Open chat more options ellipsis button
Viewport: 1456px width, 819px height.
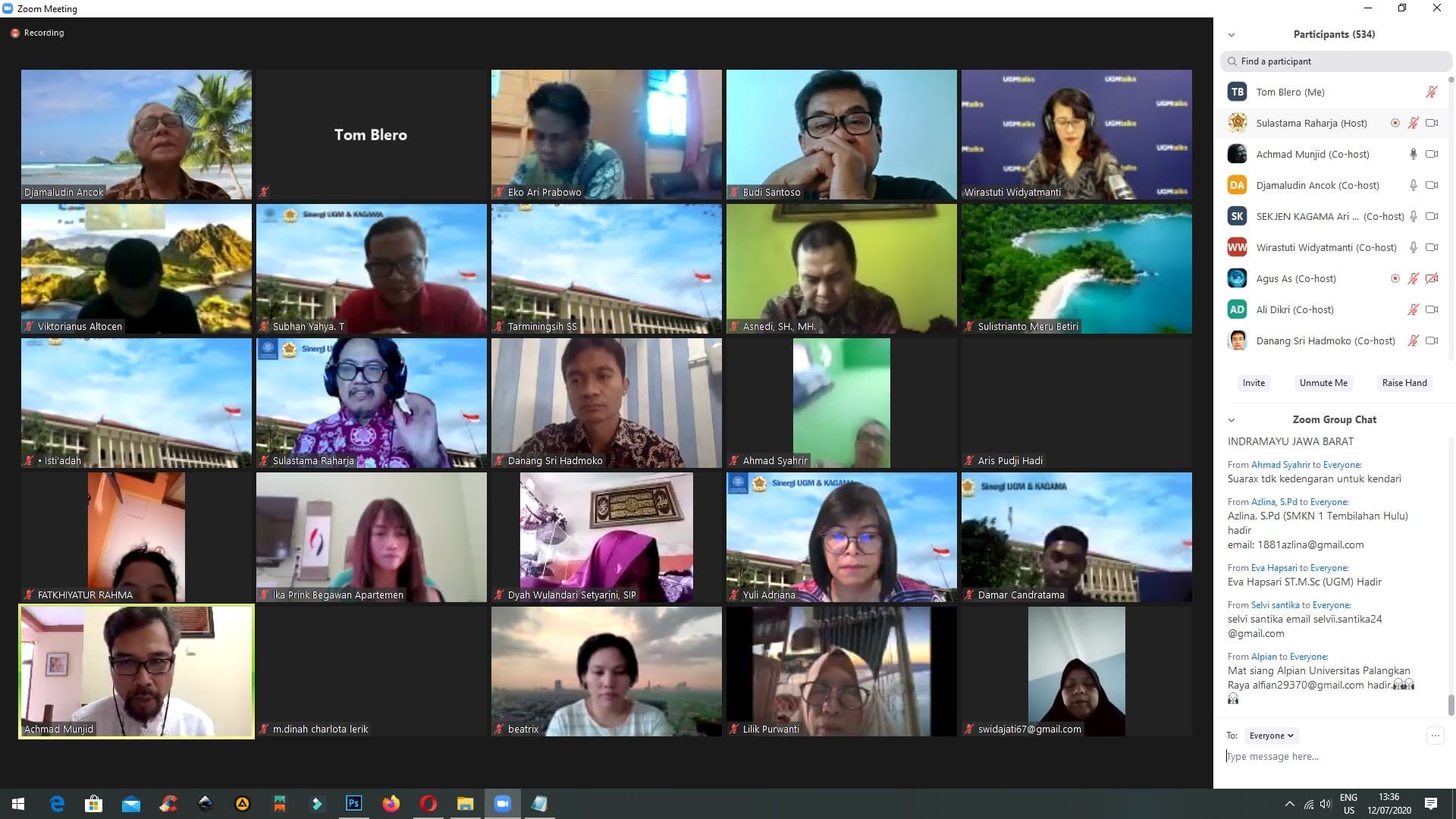tap(1435, 735)
